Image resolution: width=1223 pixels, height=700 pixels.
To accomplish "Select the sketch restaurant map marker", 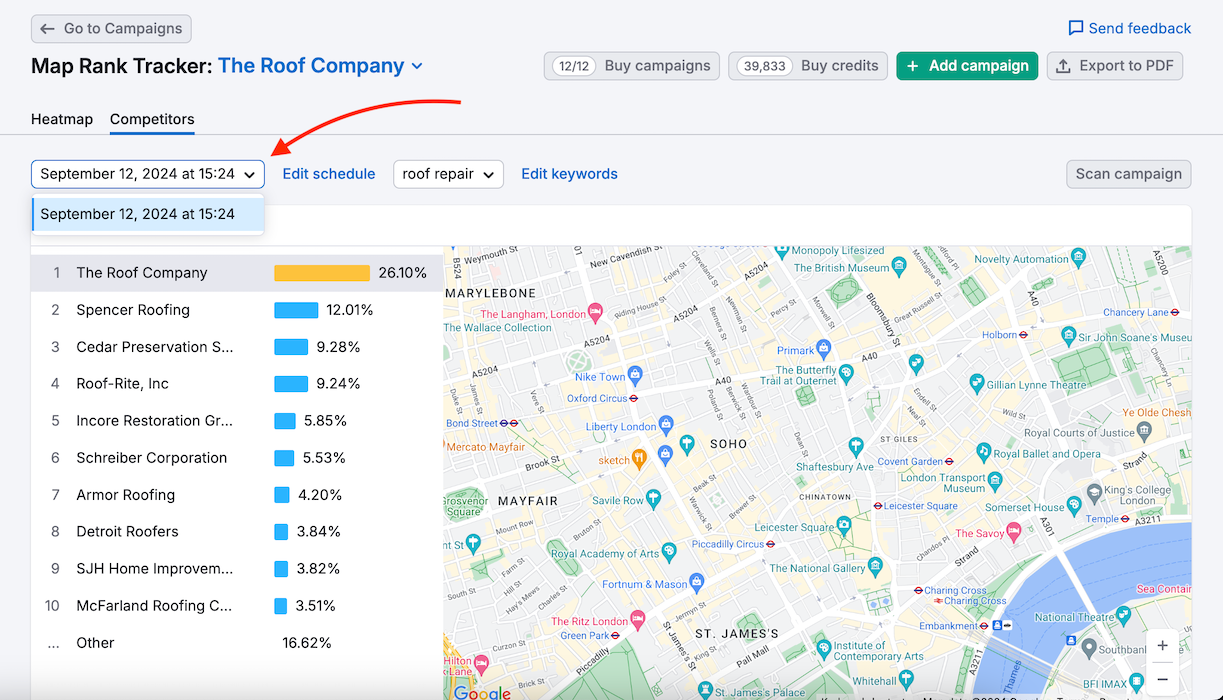I will (x=639, y=459).
